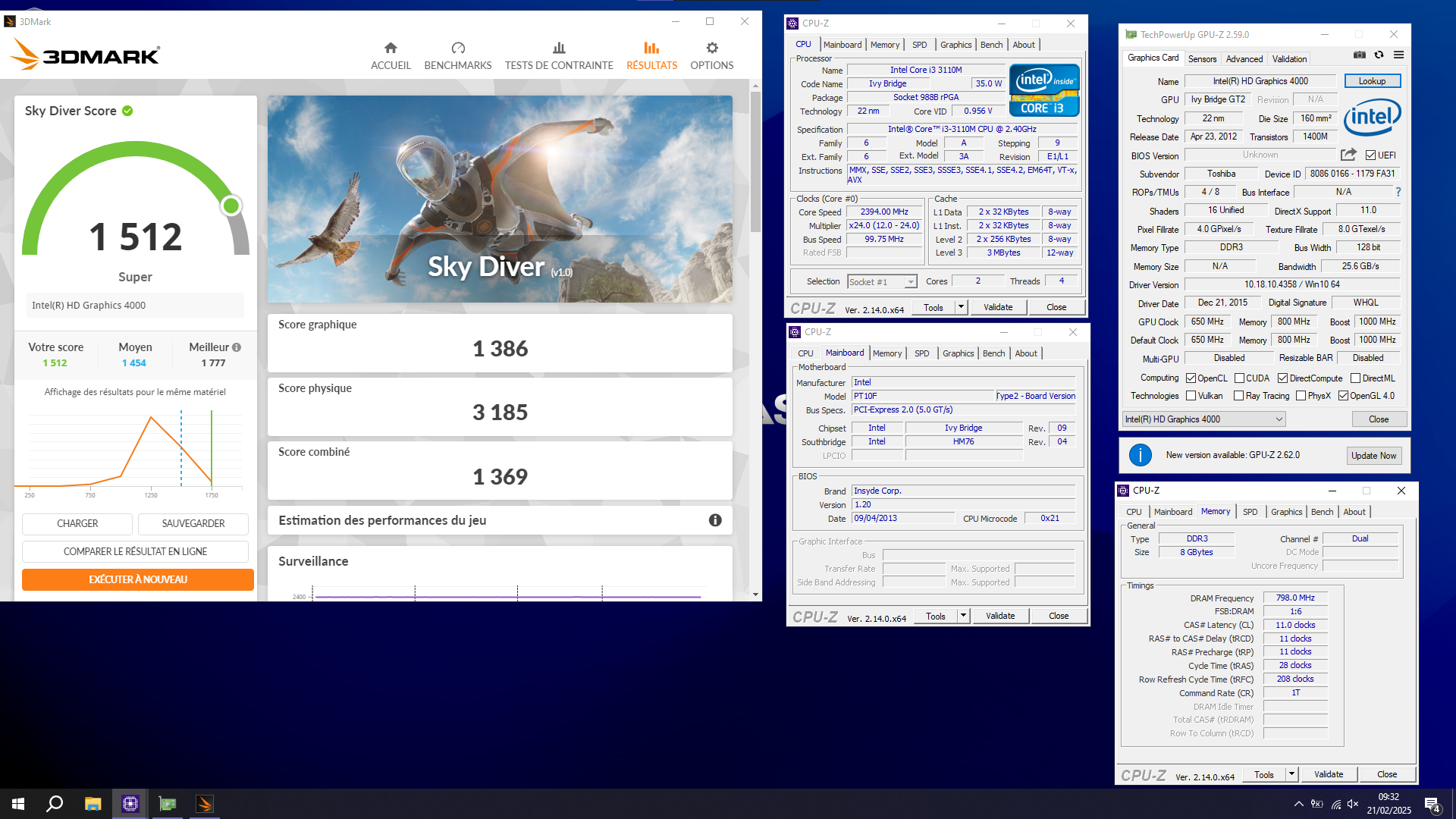The width and height of the screenshot is (1456, 819).
Task: Switch to Sensors tab in GPU-Z
Action: (1202, 59)
